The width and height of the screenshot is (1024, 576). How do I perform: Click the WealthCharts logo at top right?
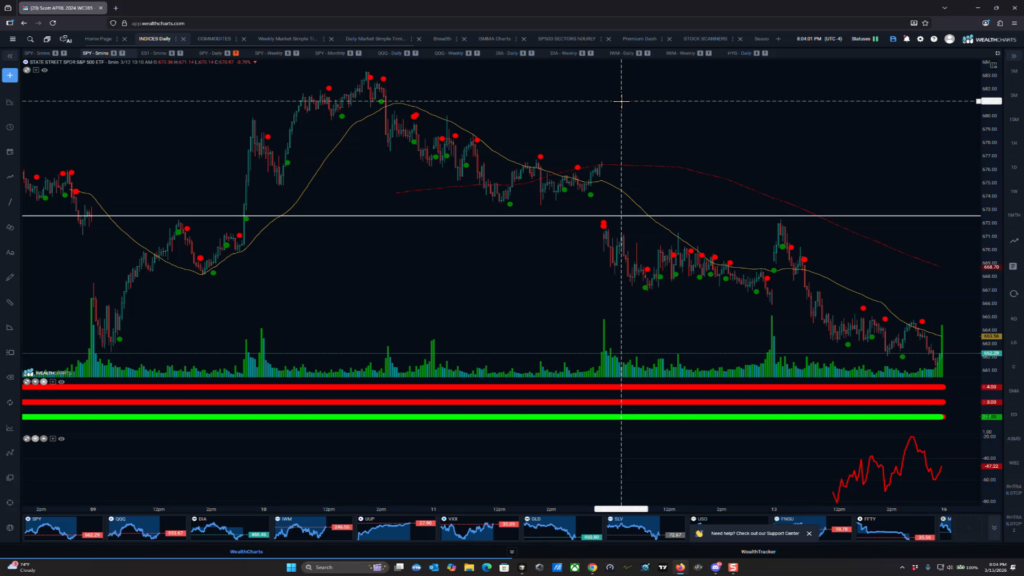point(990,38)
